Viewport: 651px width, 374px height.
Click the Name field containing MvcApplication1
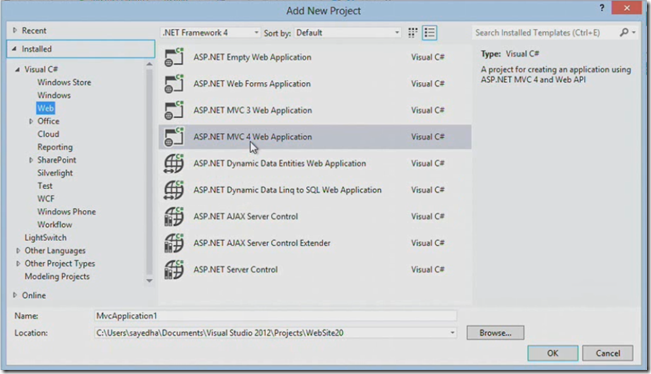pyautogui.click(x=276, y=316)
